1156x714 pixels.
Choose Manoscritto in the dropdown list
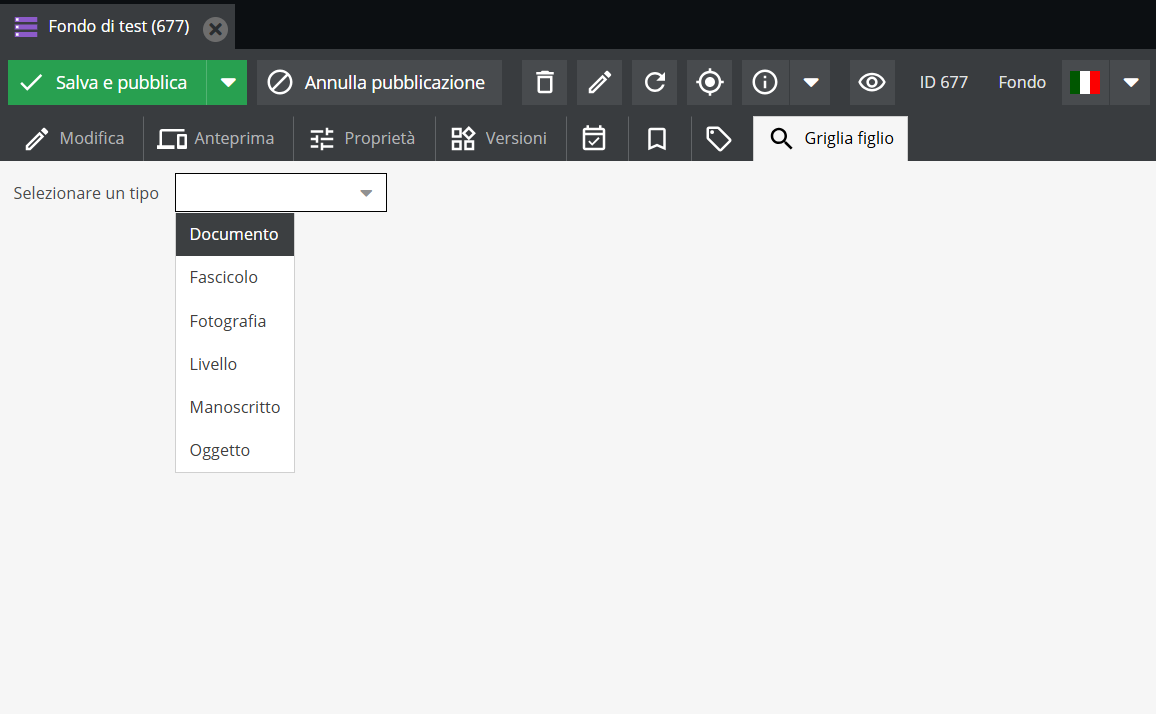235,407
